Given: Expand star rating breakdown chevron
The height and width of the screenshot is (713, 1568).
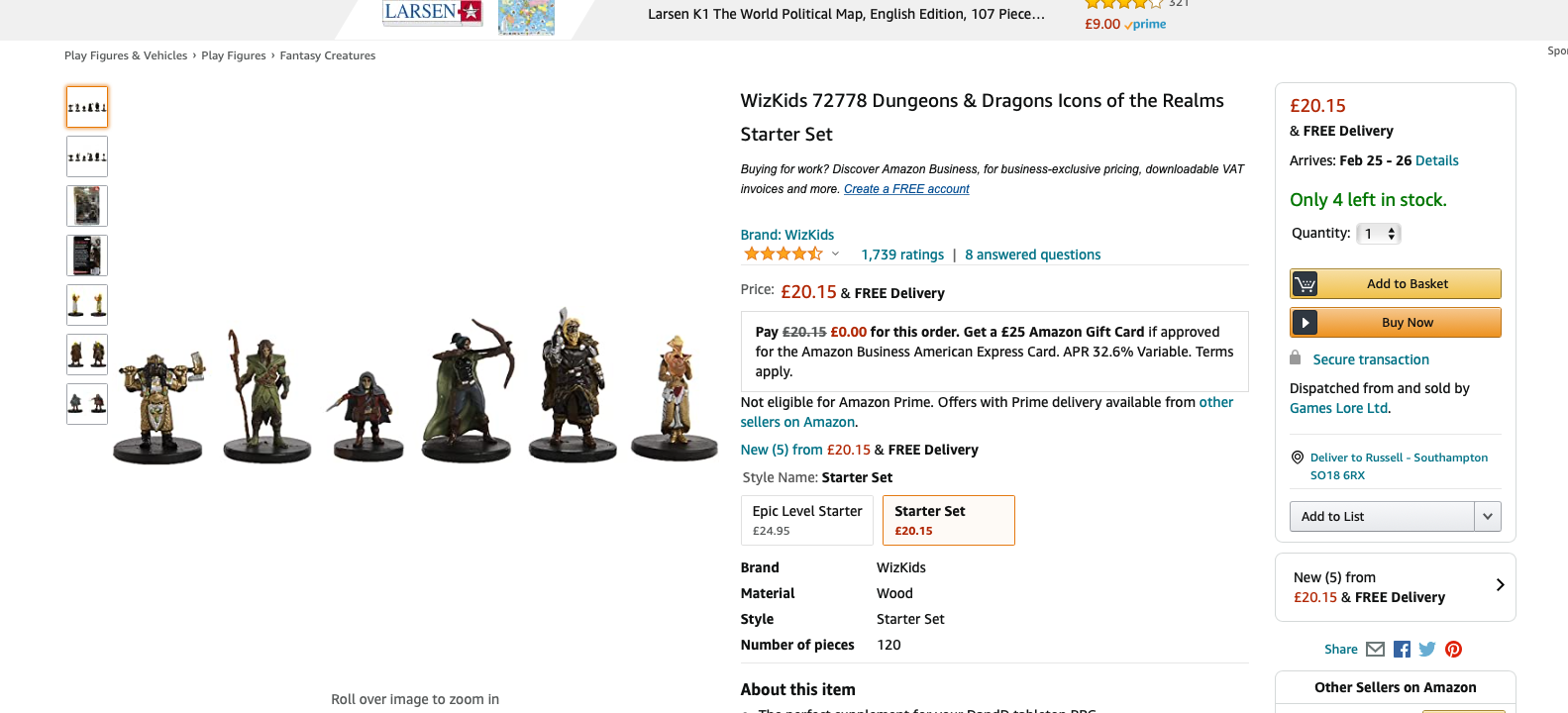Looking at the screenshot, I should [x=835, y=254].
